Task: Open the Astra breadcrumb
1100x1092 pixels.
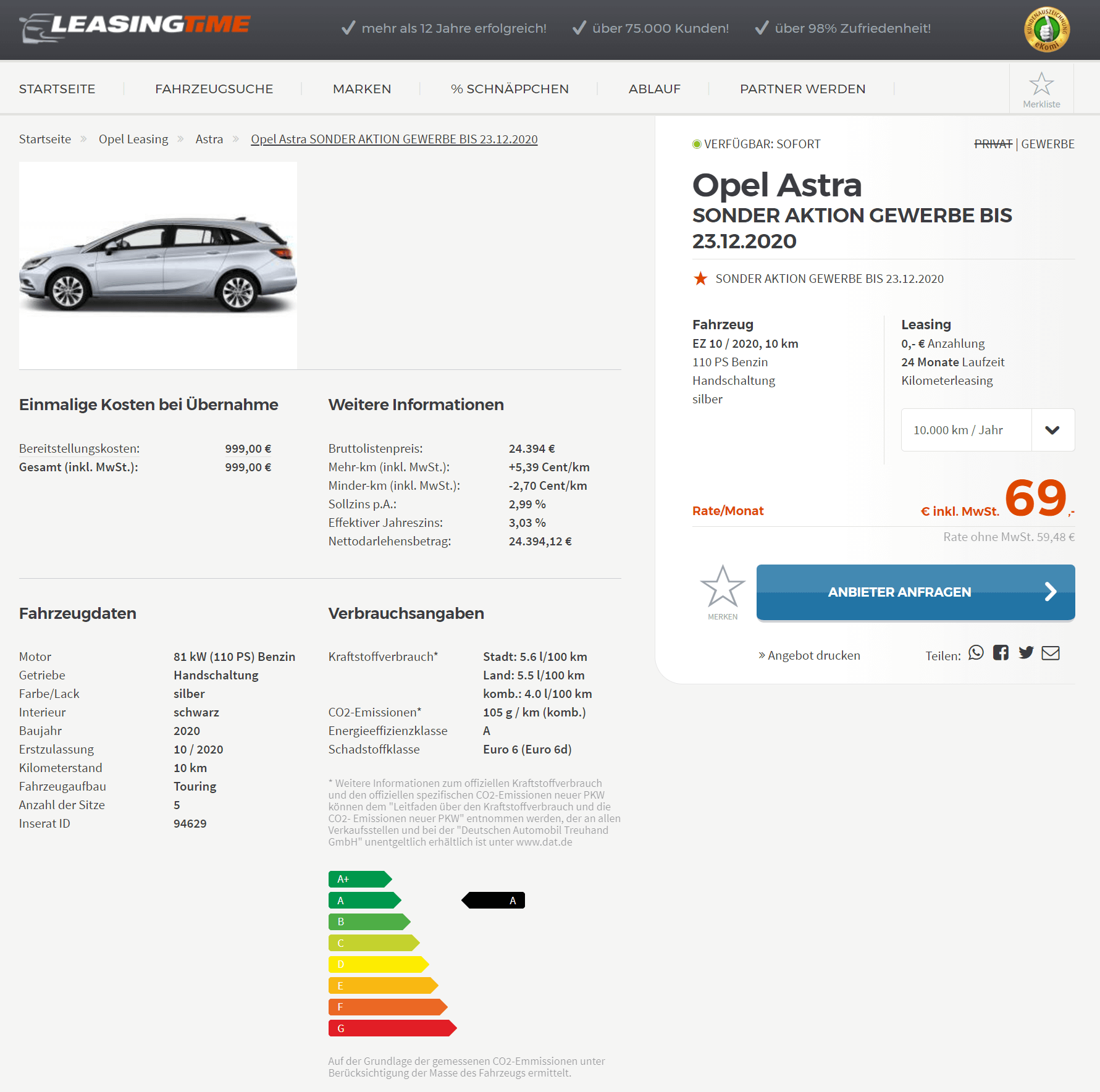Action: (x=209, y=139)
